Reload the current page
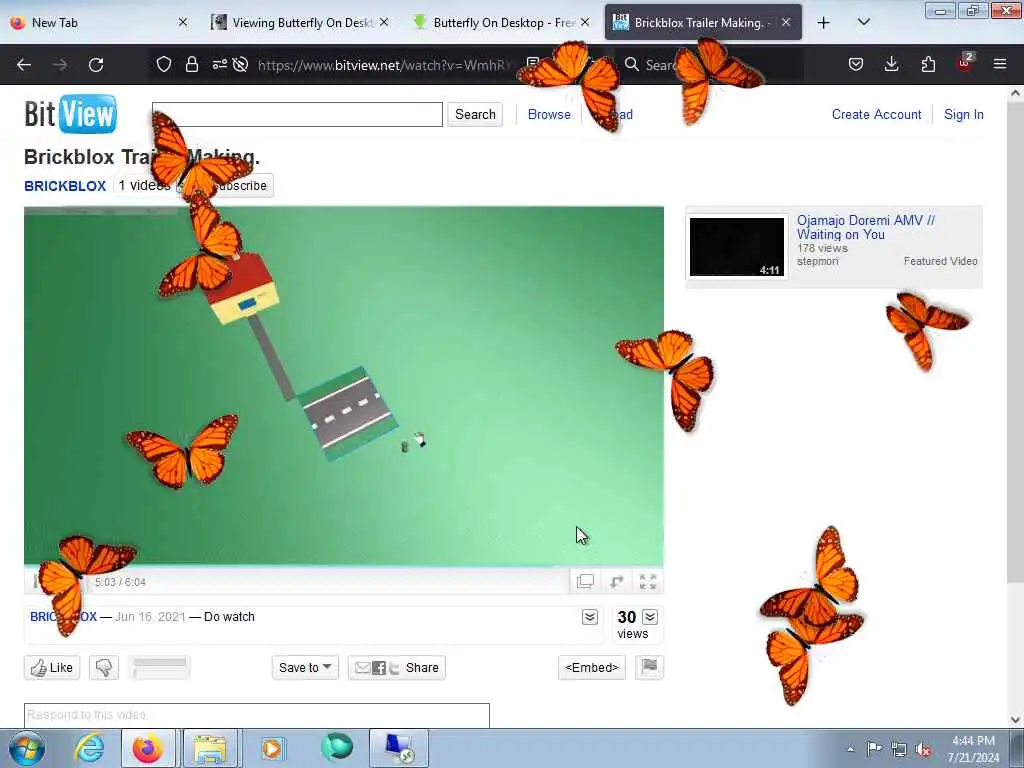 (96, 65)
